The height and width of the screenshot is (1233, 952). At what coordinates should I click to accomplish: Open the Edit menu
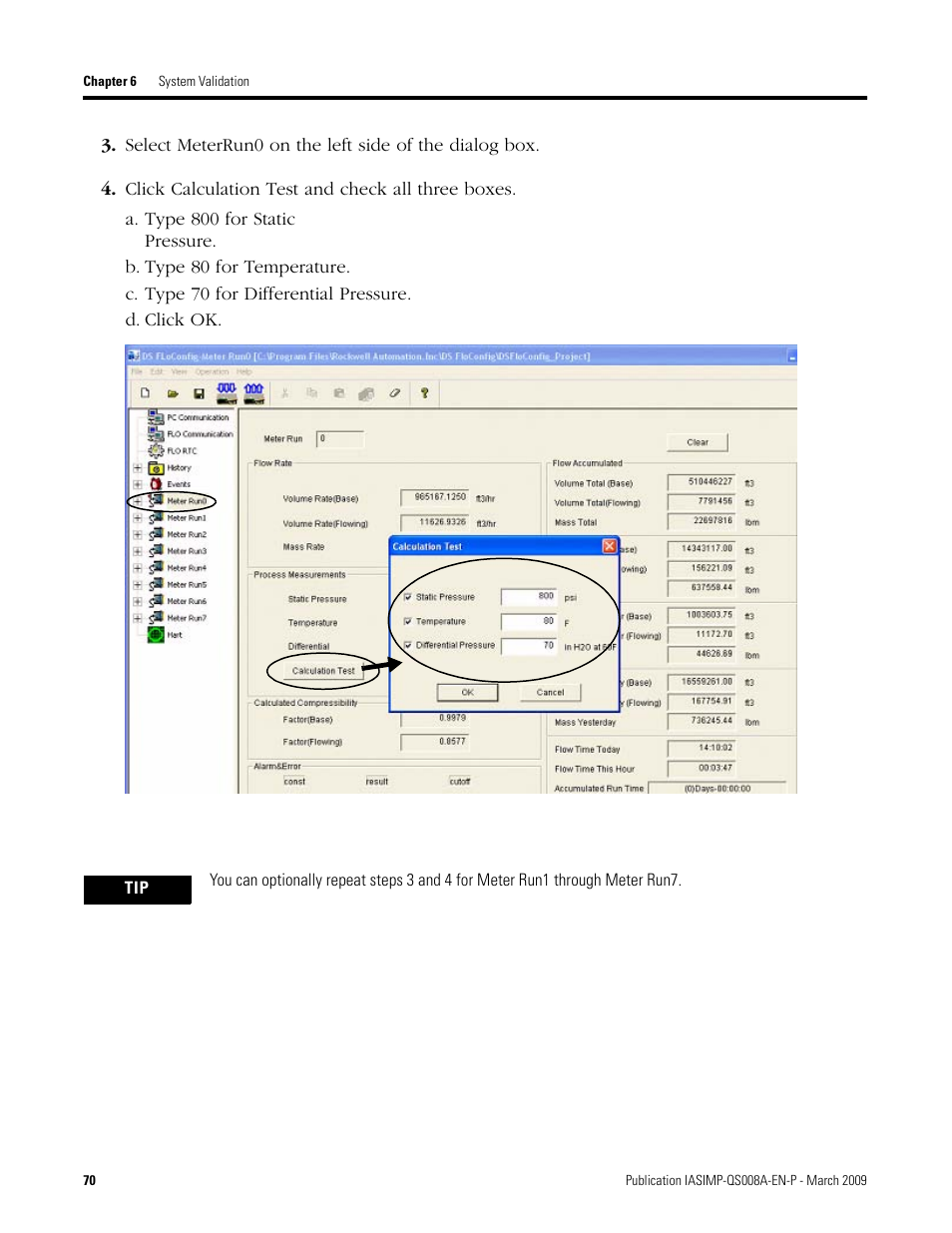[157, 371]
